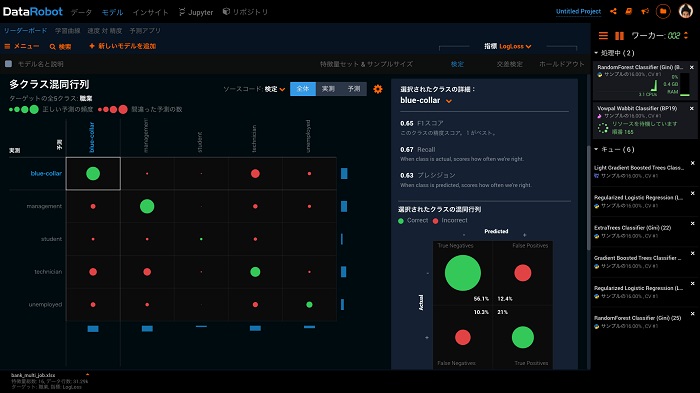This screenshot has height=393, width=700.
Task: Open the Untitled Project link
Action: [x=578, y=12]
